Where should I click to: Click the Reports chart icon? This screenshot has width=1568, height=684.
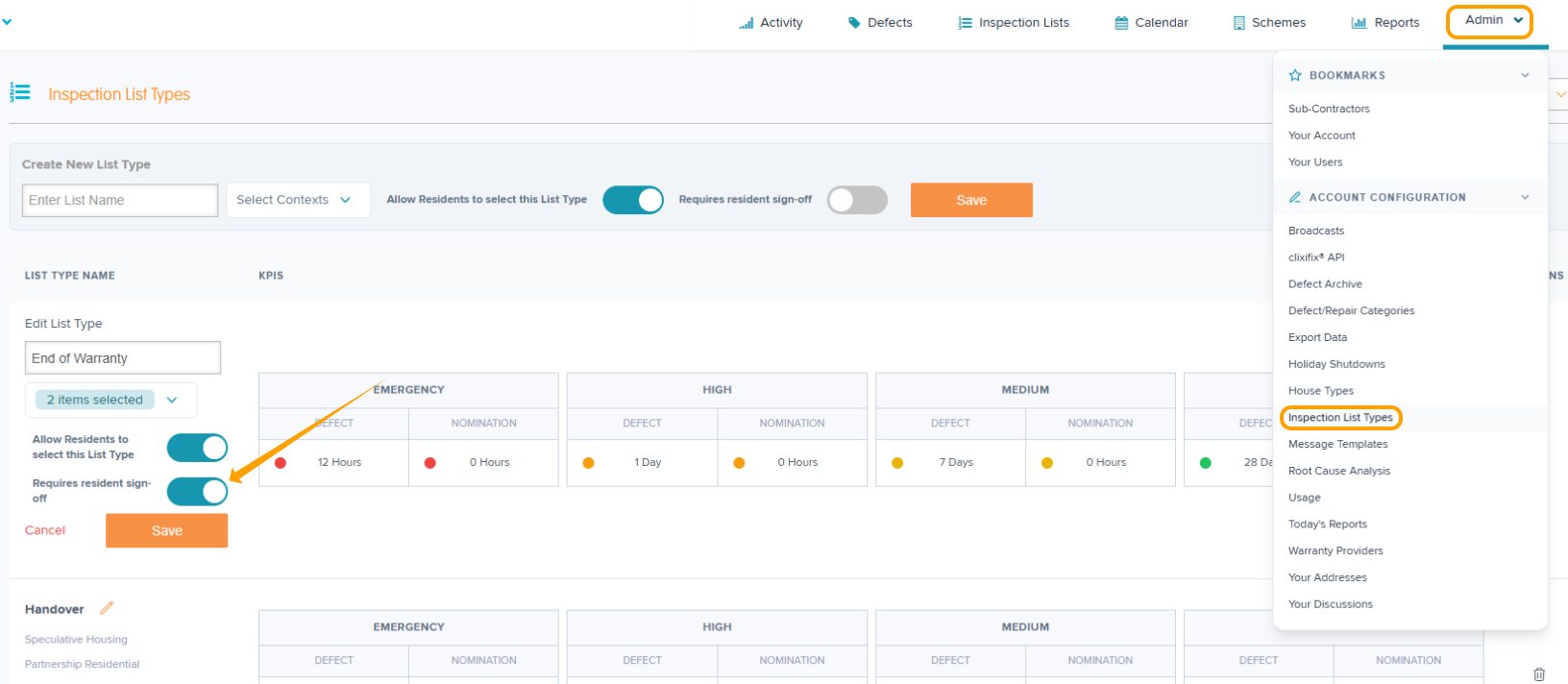(1359, 23)
